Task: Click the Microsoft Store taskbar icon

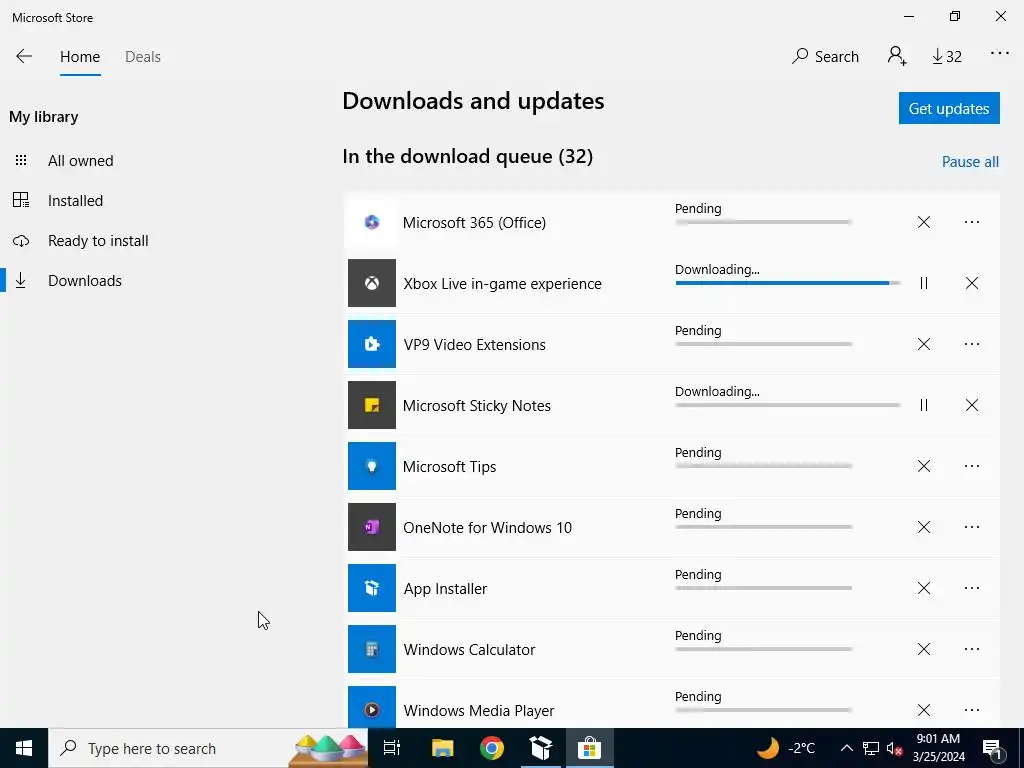Action: pos(589,748)
